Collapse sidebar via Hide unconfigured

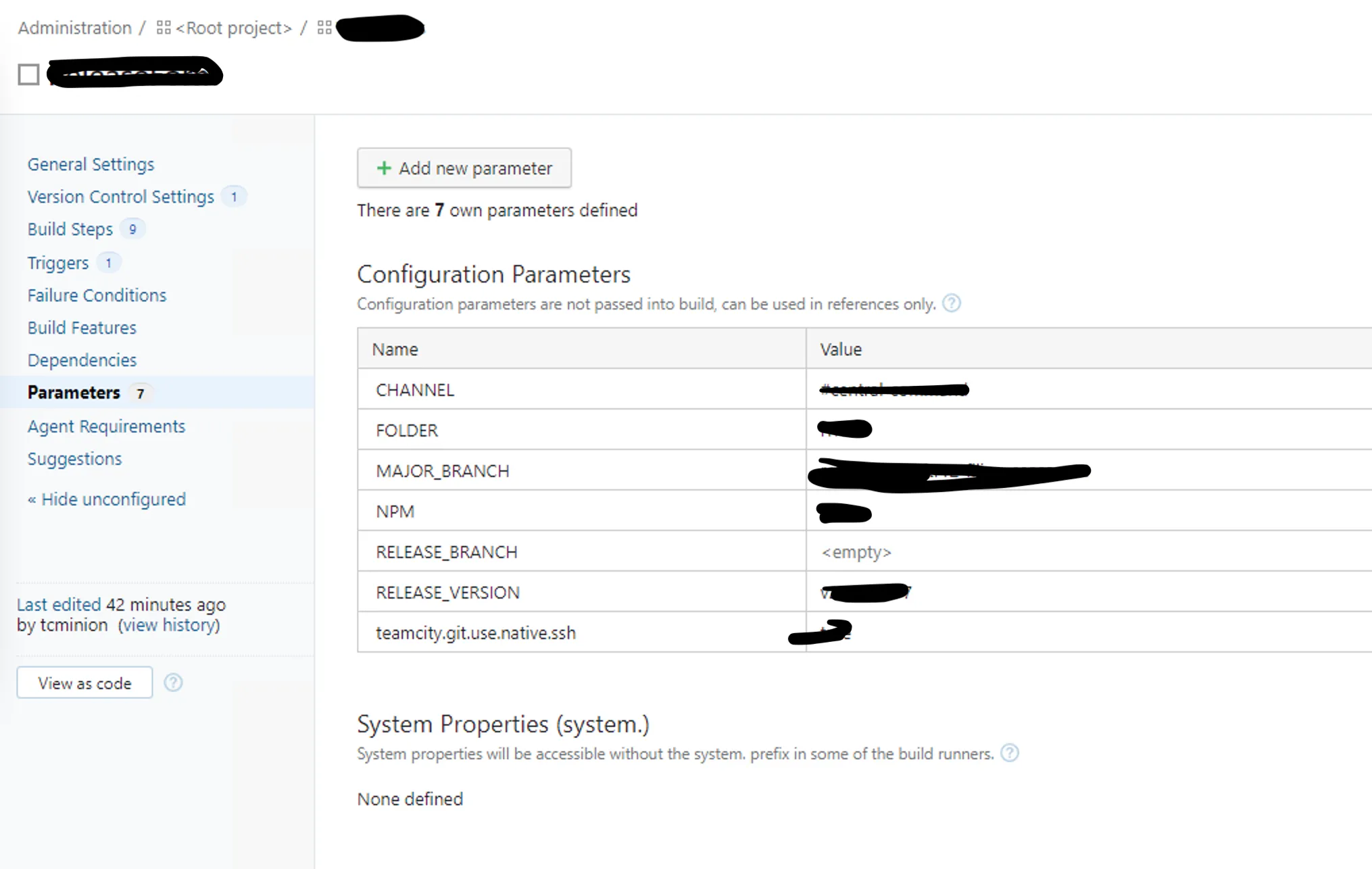click(x=106, y=499)
